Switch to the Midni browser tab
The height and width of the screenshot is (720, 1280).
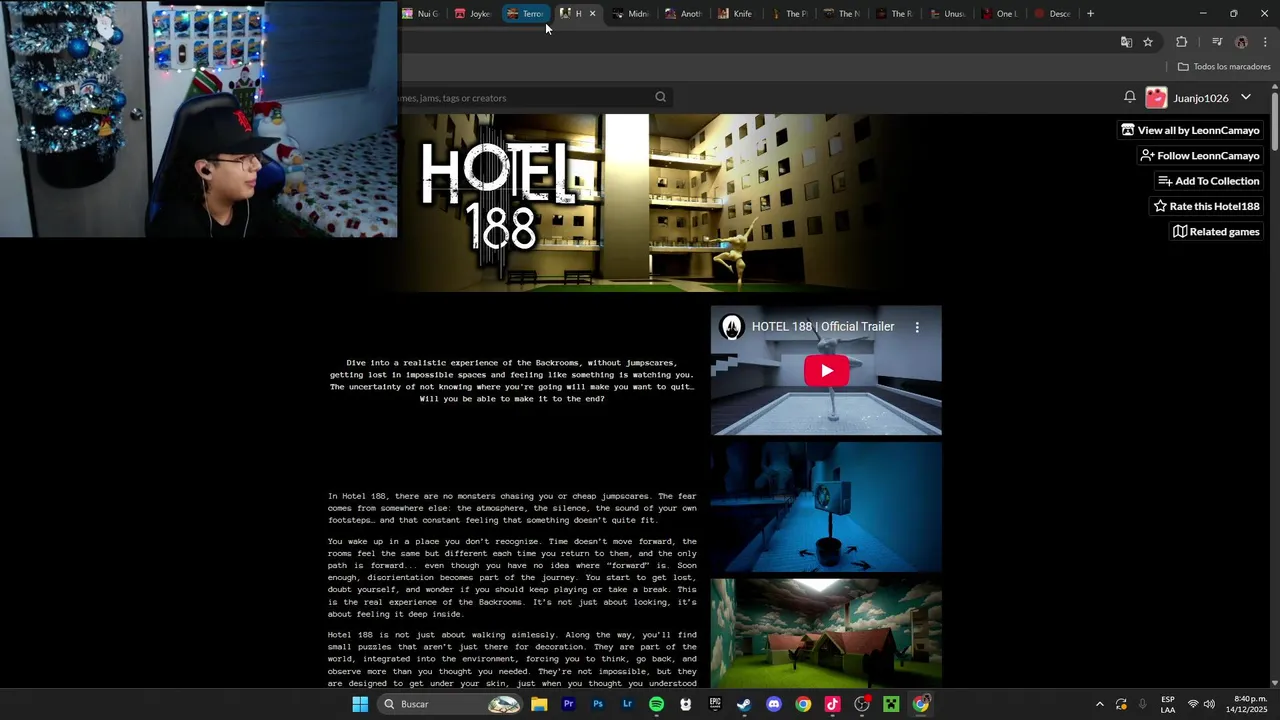coord(630,14)
